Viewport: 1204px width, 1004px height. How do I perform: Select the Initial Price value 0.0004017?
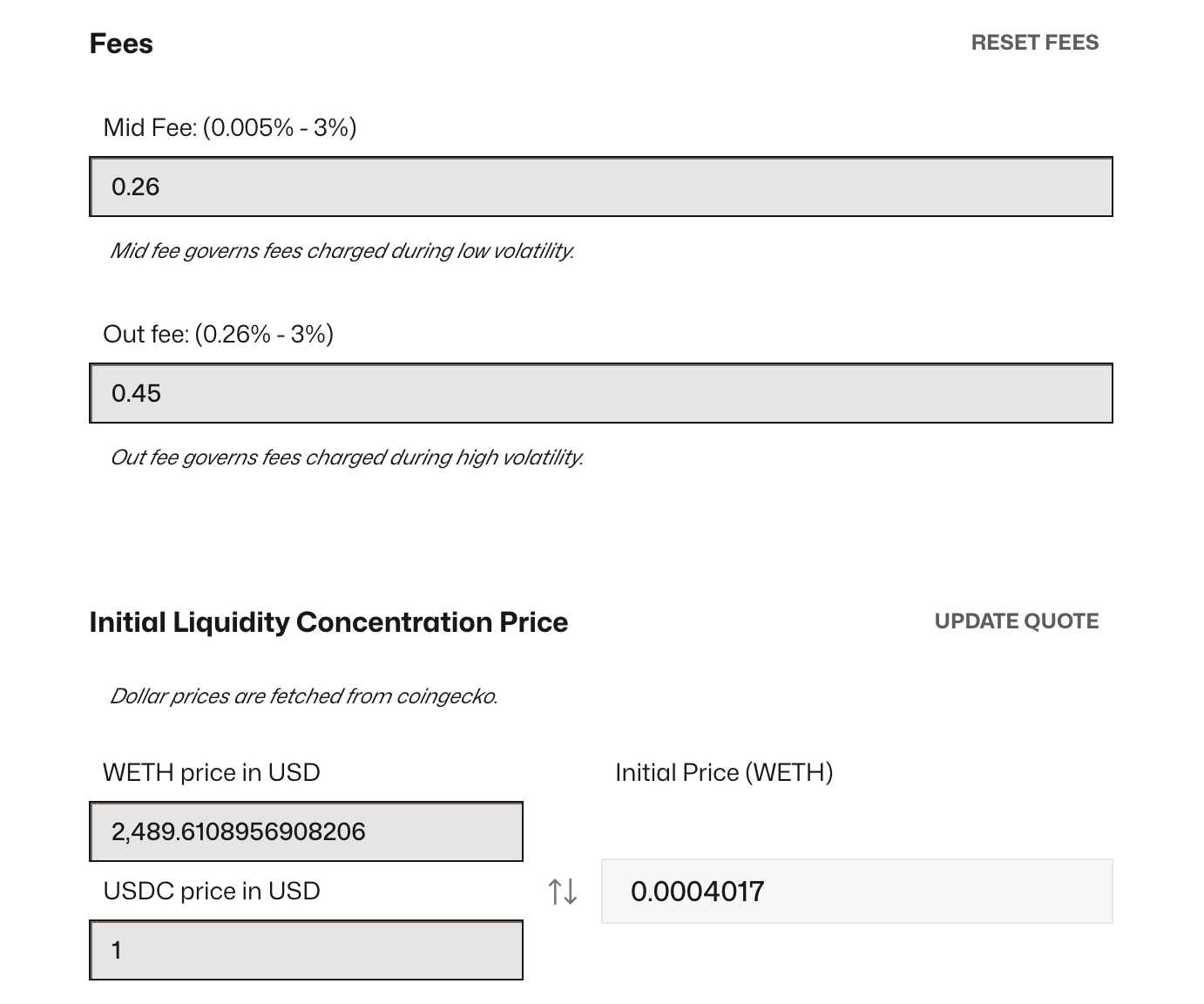(697, 892)
